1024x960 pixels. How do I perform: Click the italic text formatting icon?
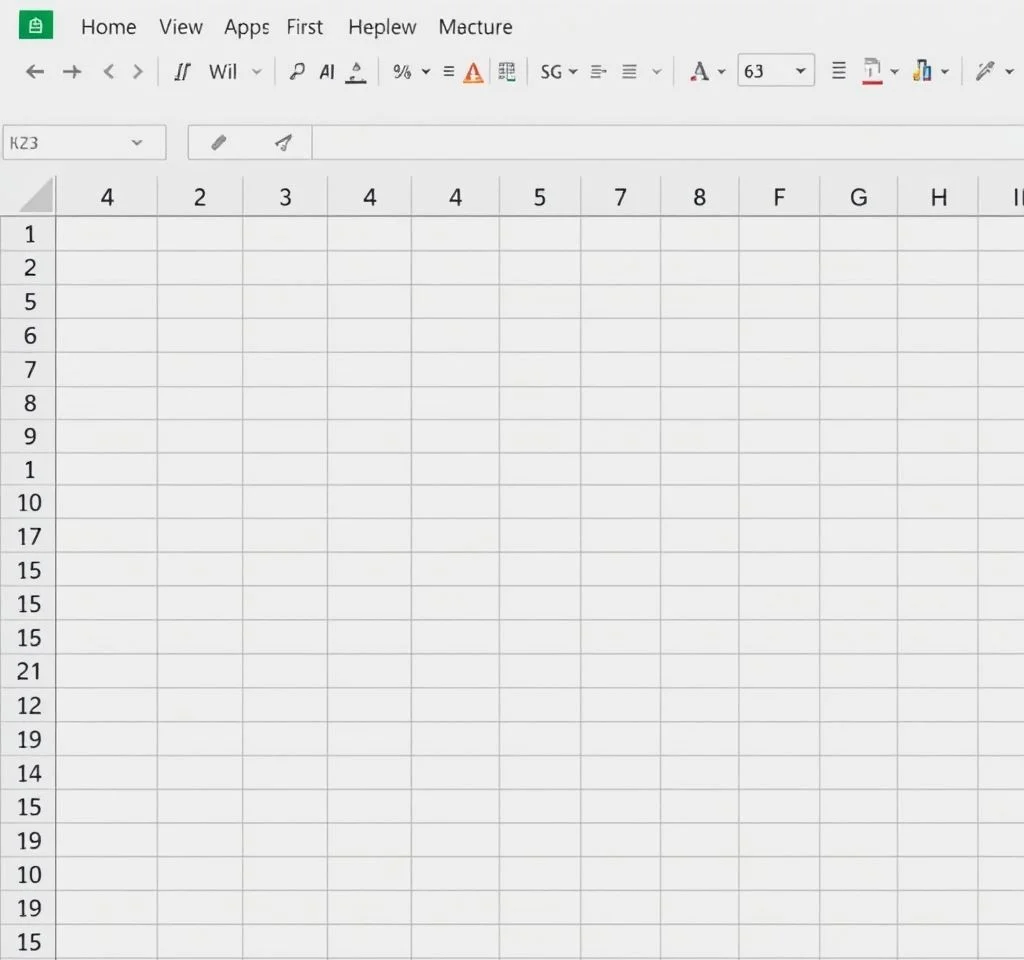coord(181,72)
